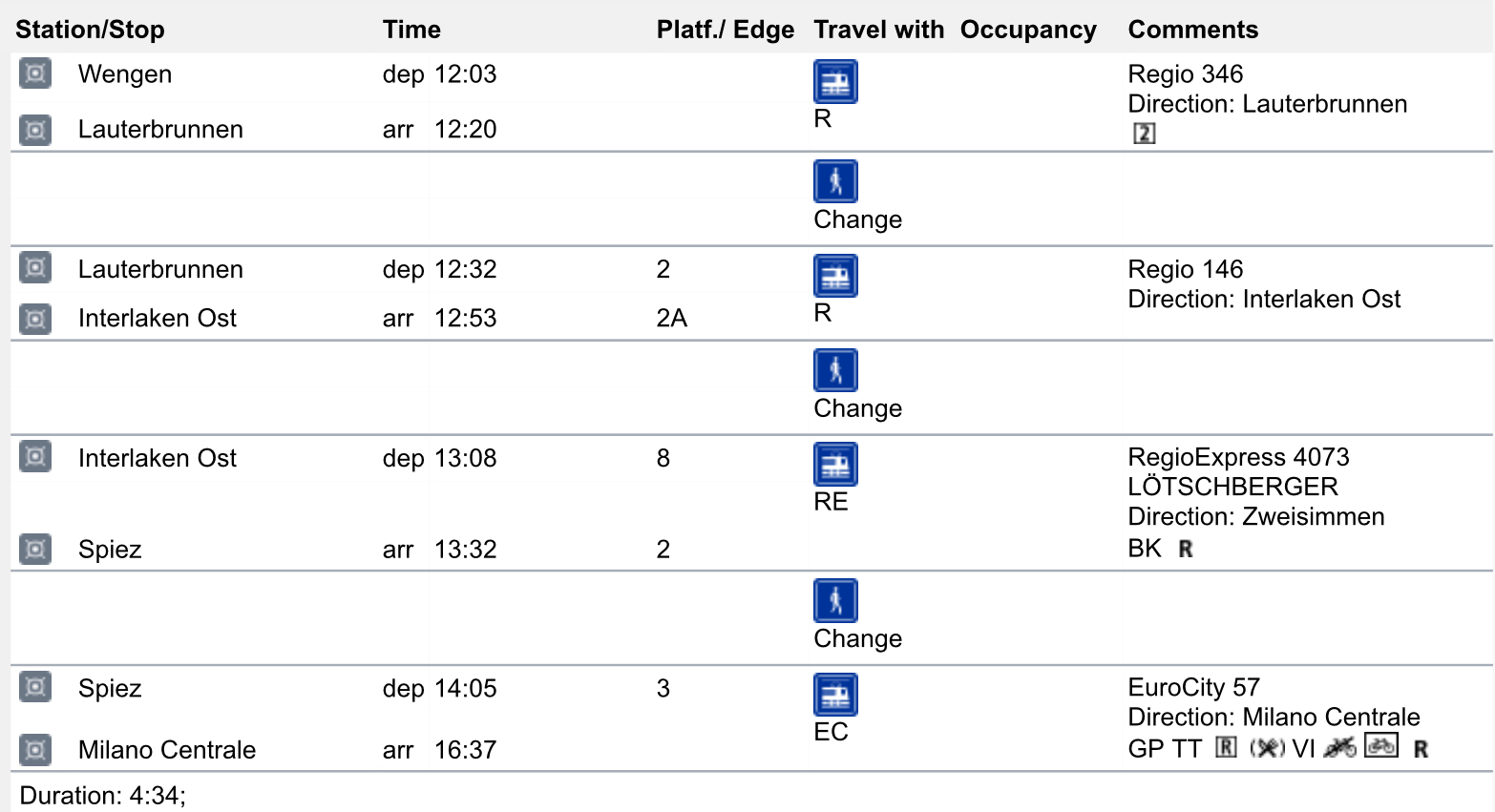
Task: Click the walking Change icon after Spiez arrival
Action: click(x=835, y=601)
